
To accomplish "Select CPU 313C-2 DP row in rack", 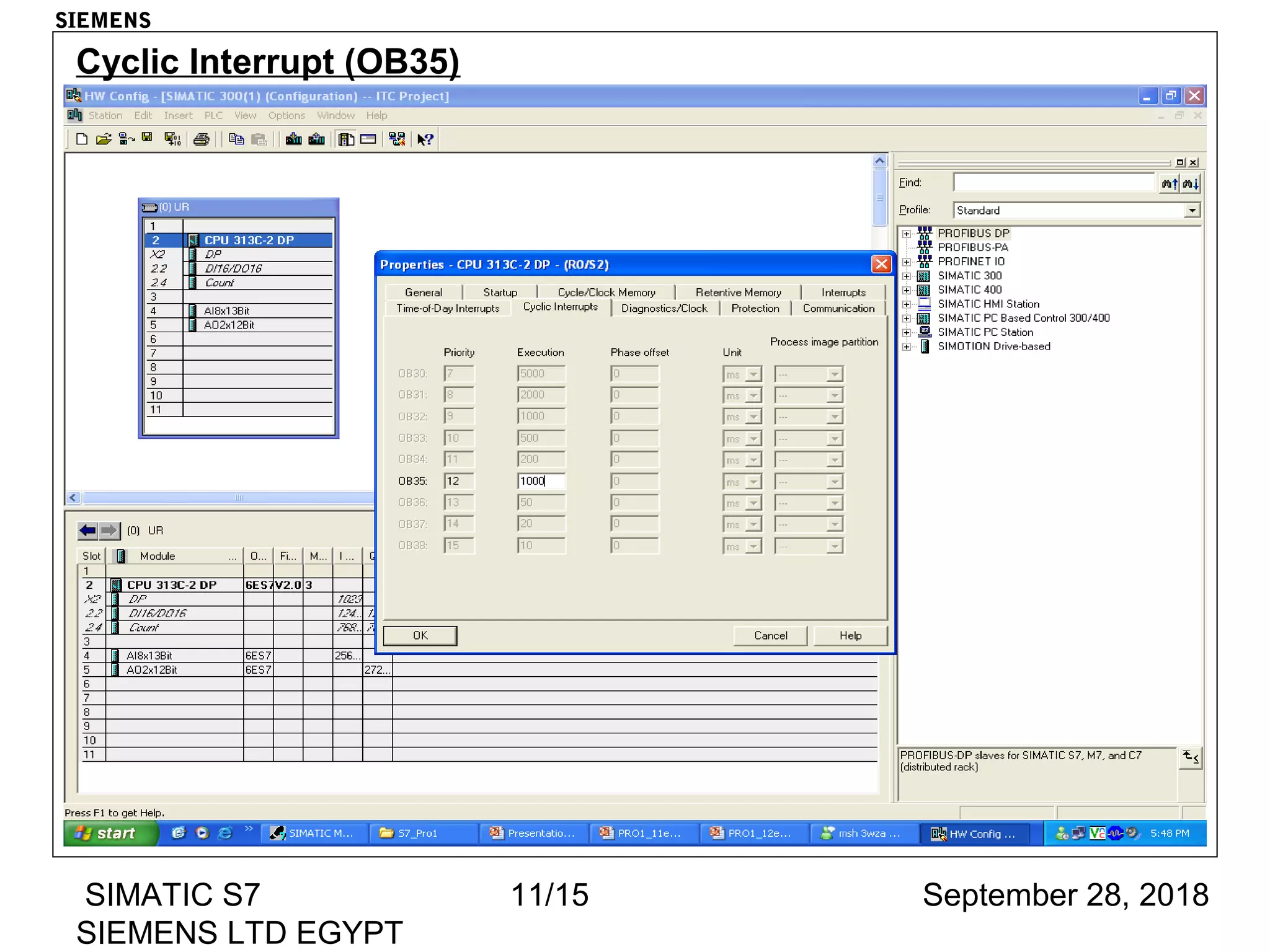I will 239,240.
